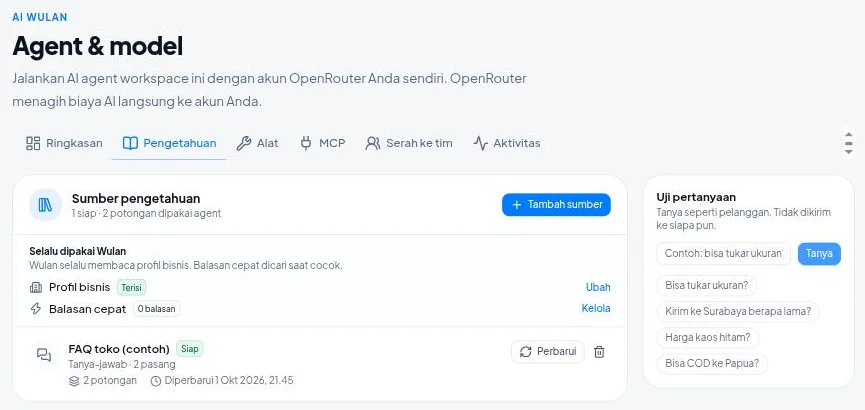
Task: Go to Serah ke tim tab
Action: point(409,143)
